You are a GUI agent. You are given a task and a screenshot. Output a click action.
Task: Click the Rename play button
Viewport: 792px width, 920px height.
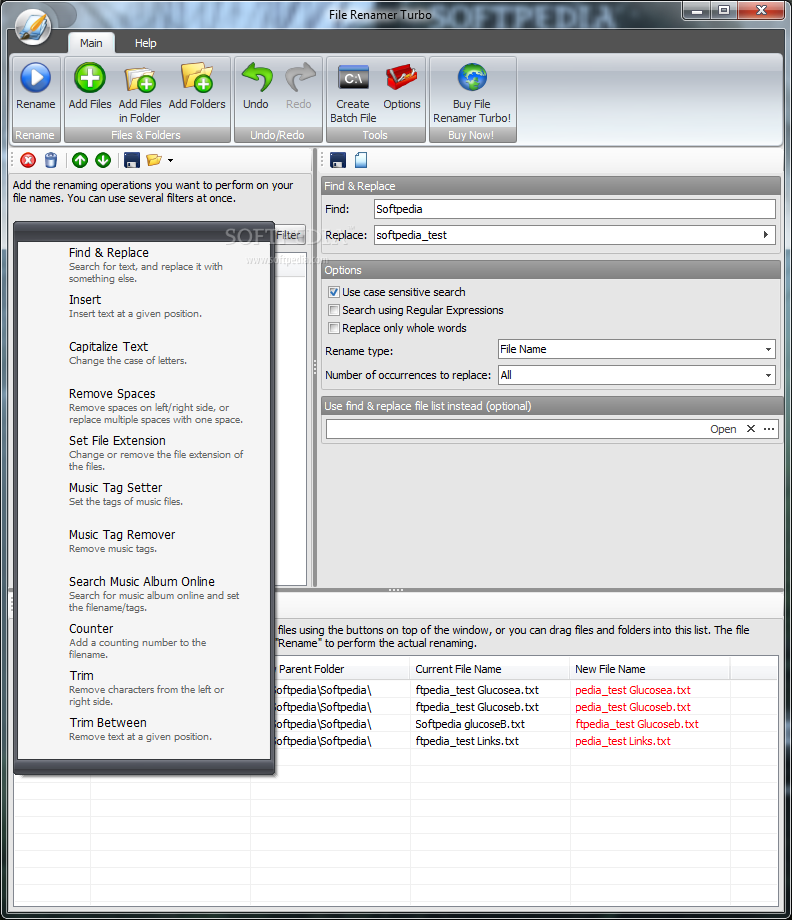click(35, 77)
